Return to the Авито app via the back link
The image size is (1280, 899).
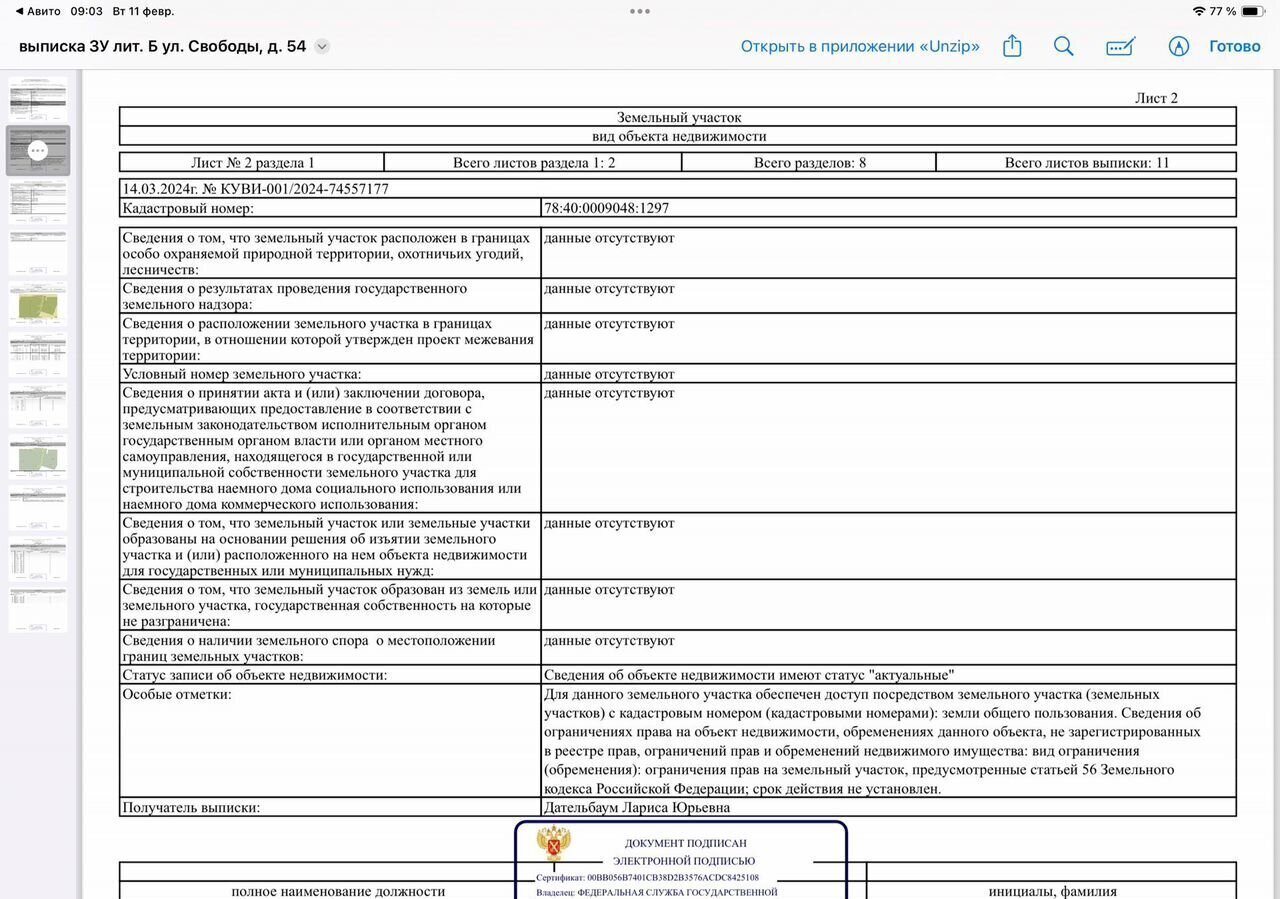pos(38,11)
